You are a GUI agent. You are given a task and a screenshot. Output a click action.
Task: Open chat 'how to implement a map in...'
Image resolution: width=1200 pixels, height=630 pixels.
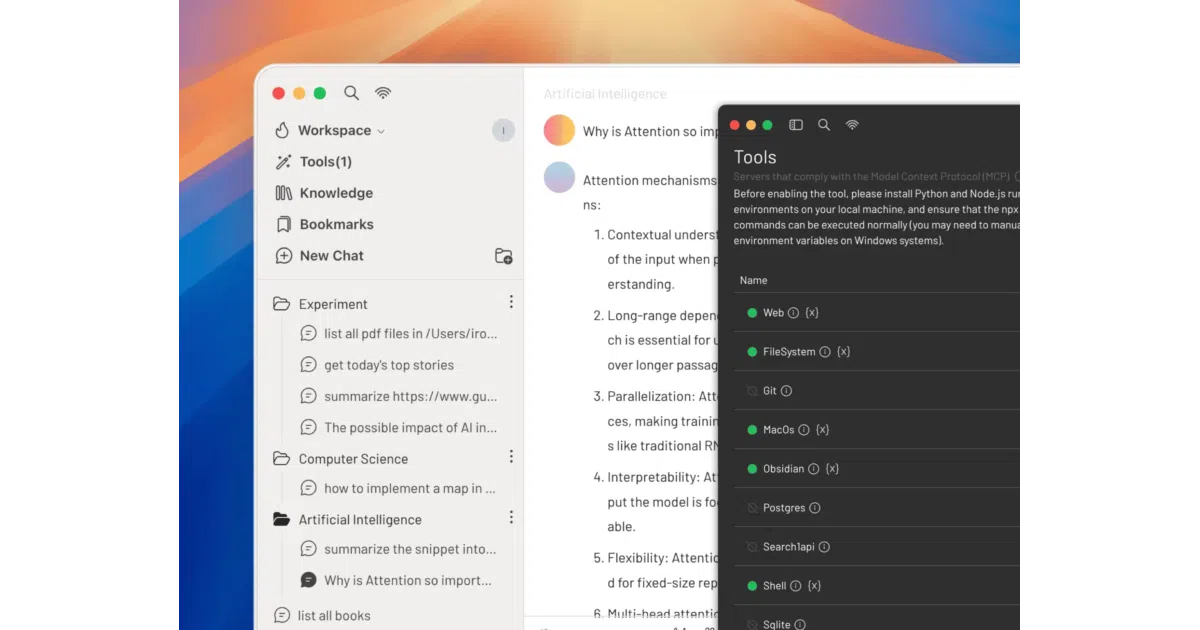pos(398,488)
